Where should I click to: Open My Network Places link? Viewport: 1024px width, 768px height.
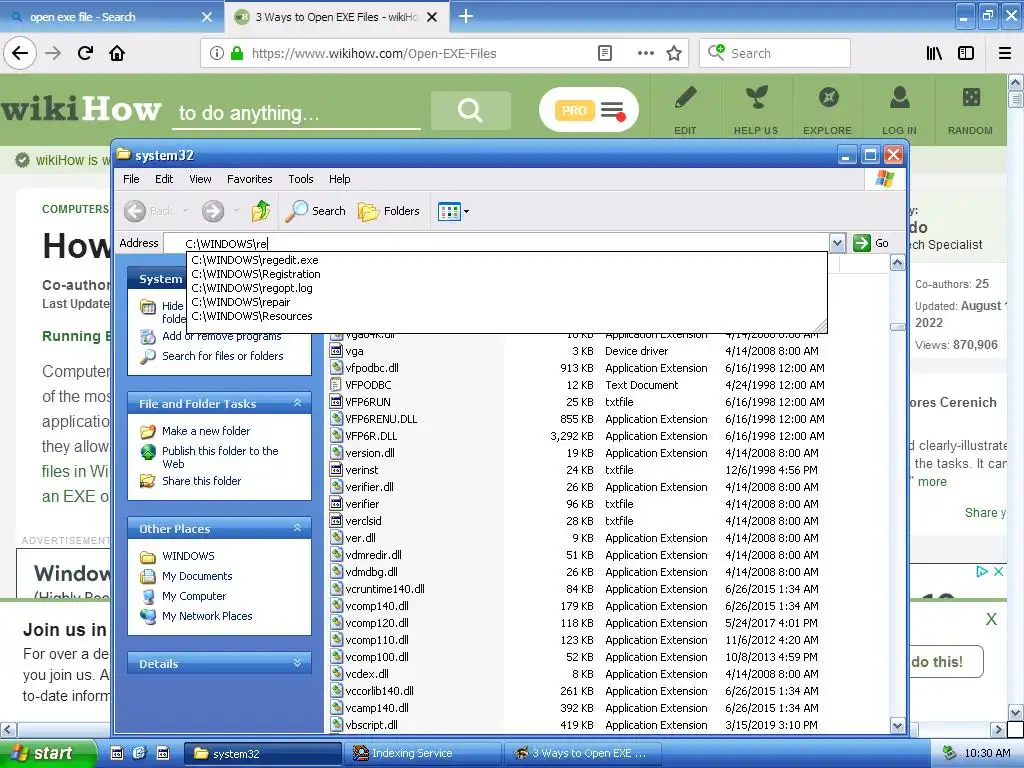(x=207, y=616)
